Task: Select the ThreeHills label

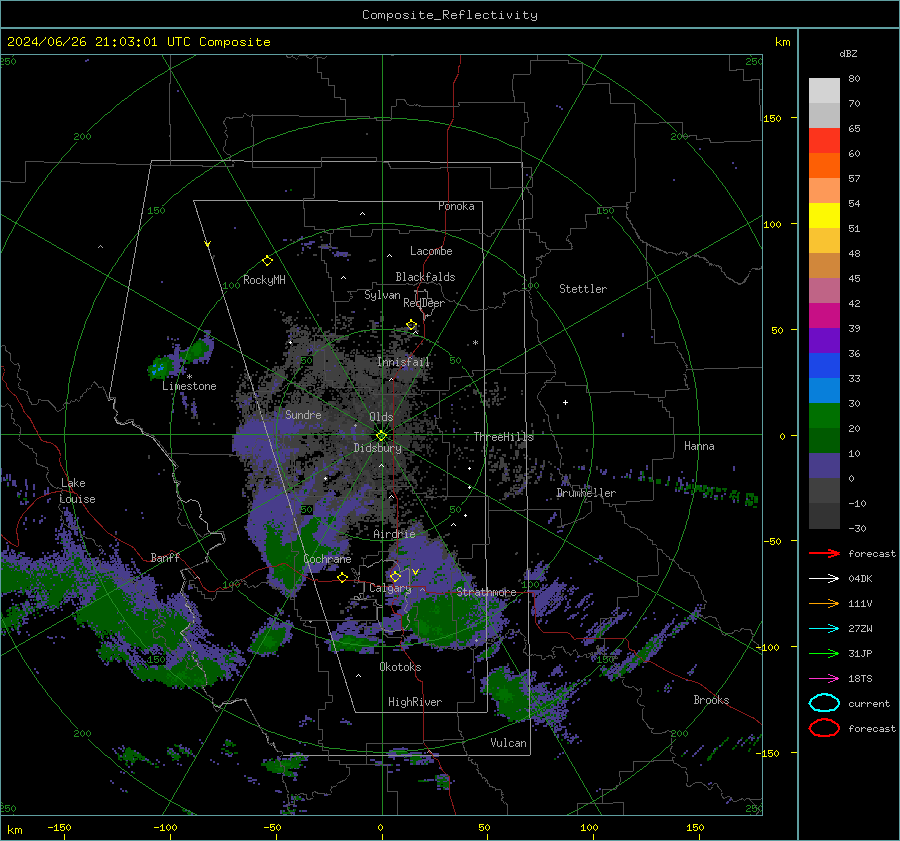Action: pos(503,437)
